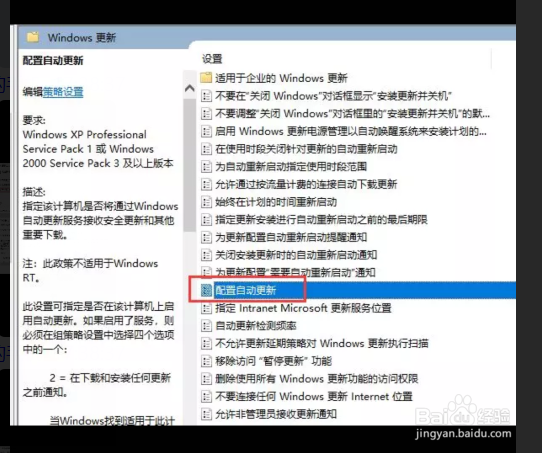Click text 指定更新安装进行自动重新启动之前的最后期限
The width and height of the screenshot is (542, 453).
(x=321, y=219)
